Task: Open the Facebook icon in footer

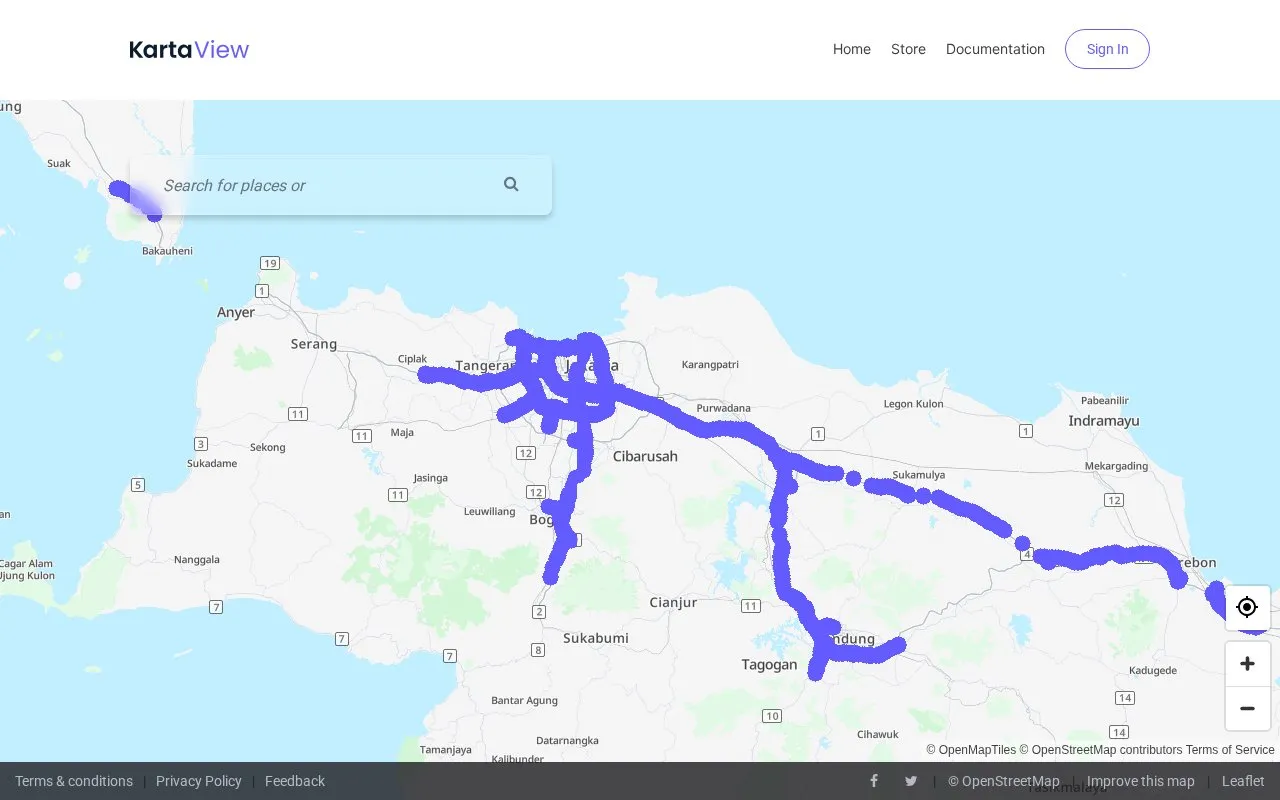Action: point(873,781)
